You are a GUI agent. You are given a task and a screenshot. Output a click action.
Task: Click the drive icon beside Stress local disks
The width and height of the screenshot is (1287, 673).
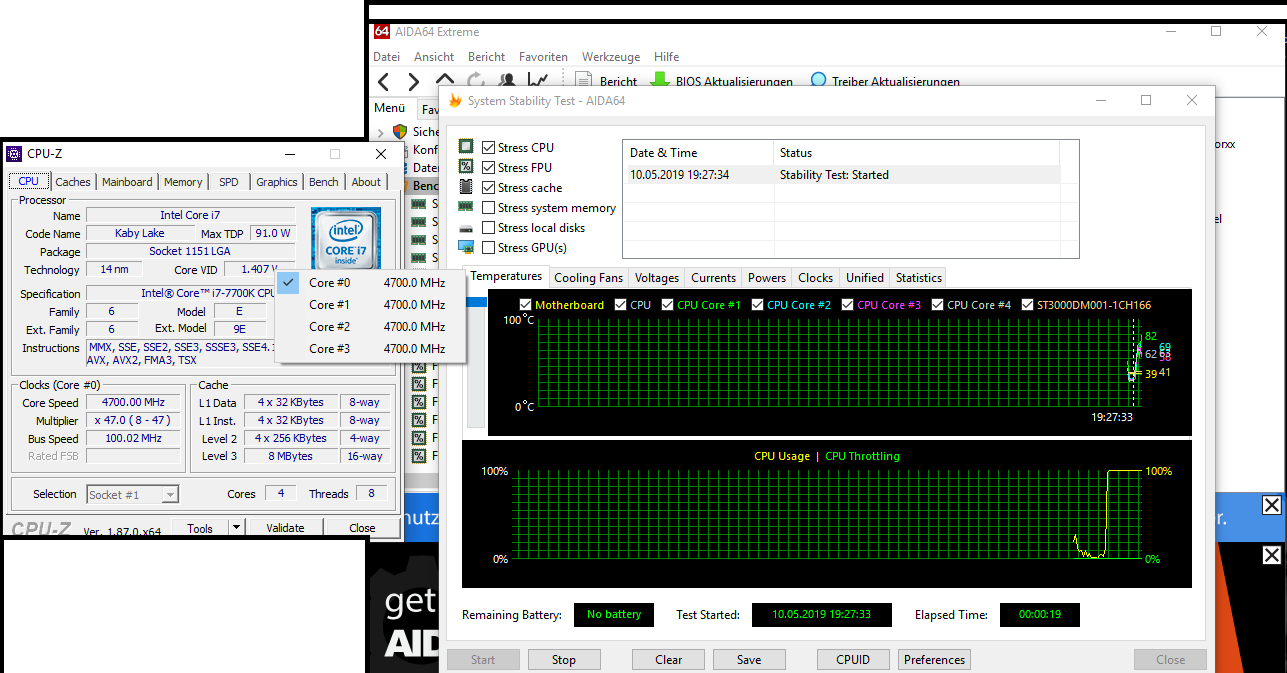(x=466, y=228)
